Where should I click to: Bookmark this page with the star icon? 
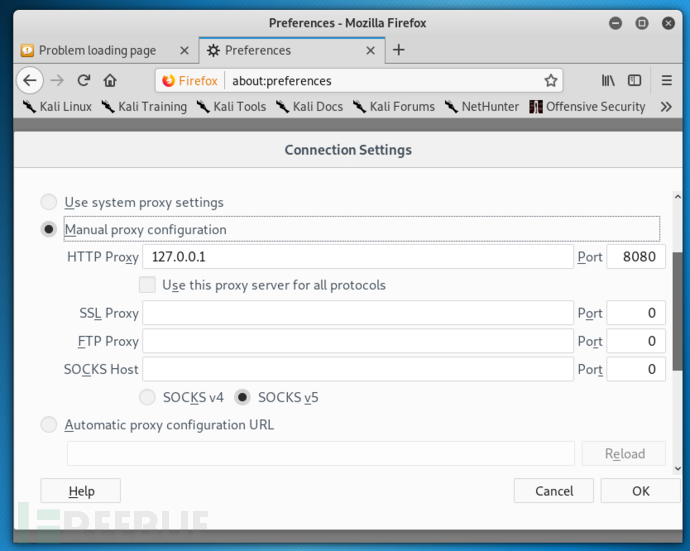tap(551, 81)
